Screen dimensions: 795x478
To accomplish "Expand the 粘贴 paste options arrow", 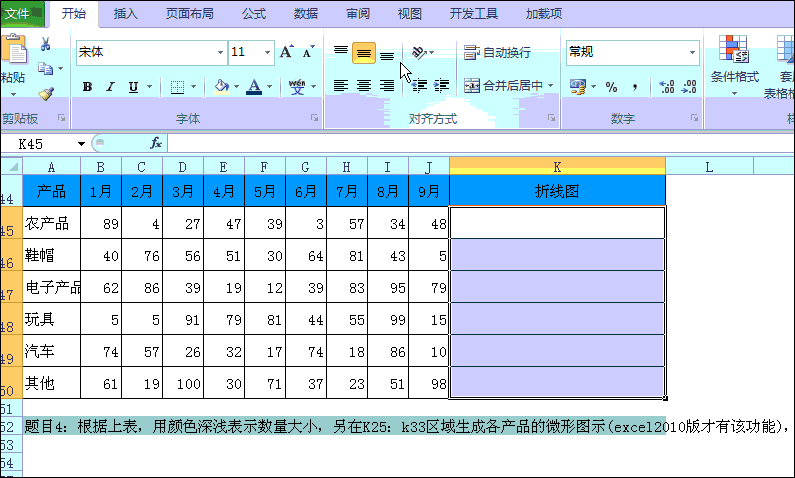I will (x=13, y=94).
